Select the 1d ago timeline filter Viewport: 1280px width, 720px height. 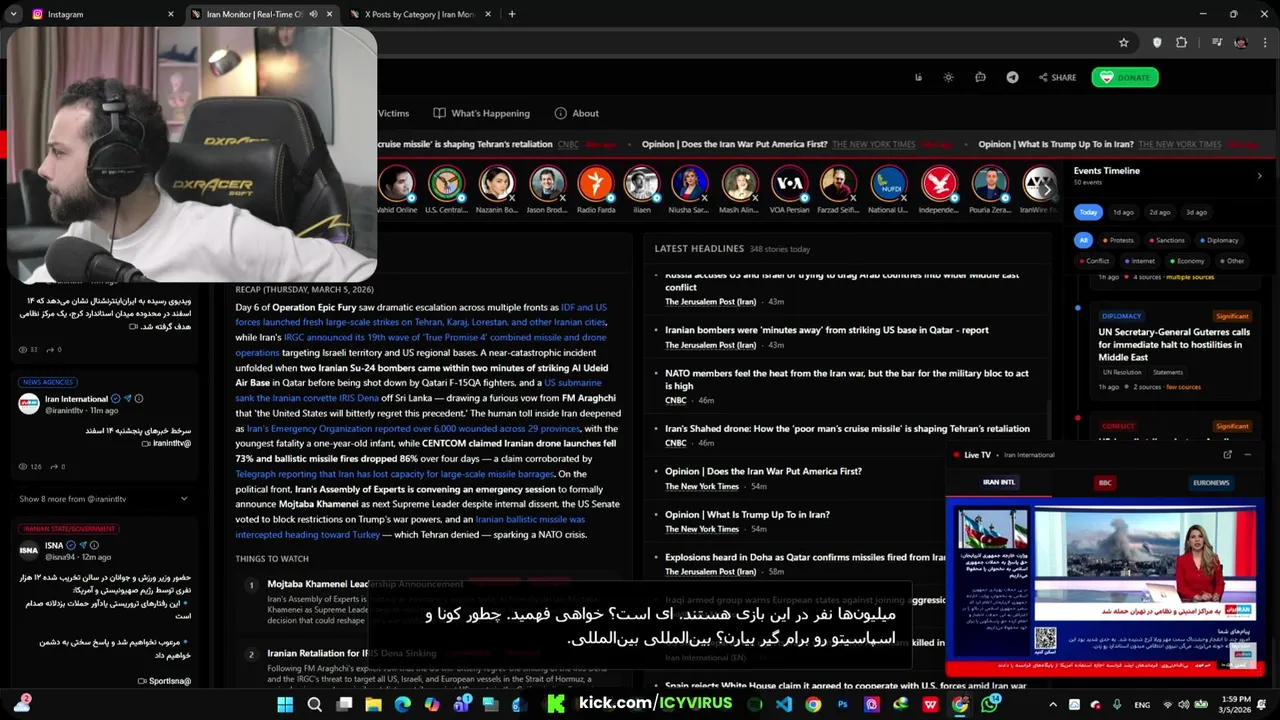coord(1124,212)
